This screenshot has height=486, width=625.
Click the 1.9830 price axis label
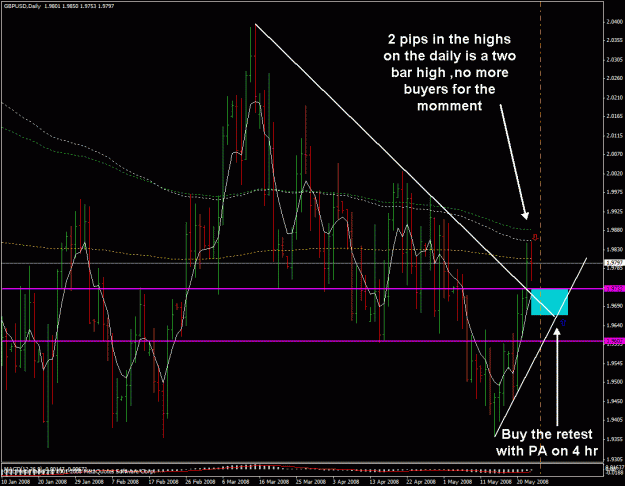614,249
